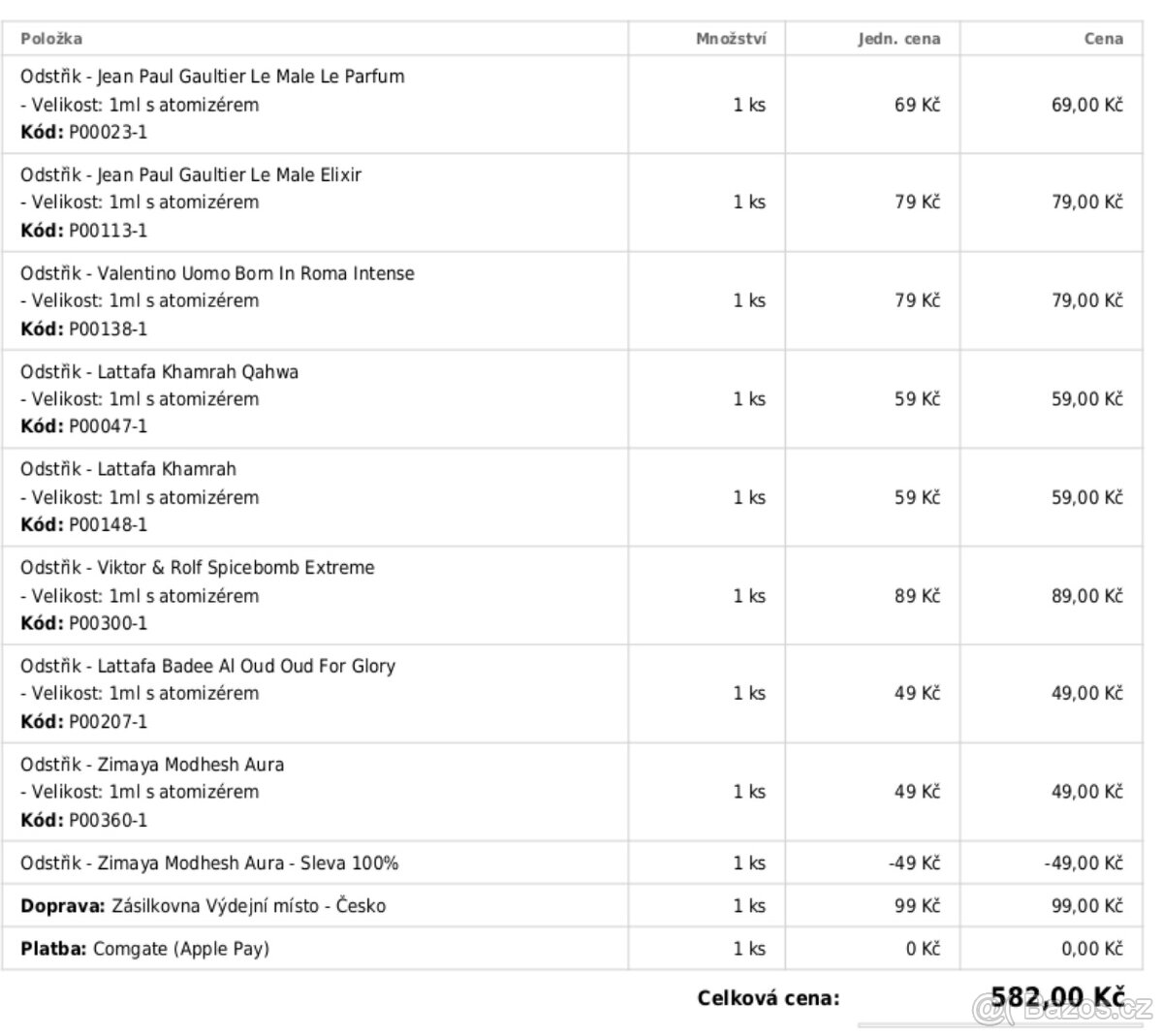
Task: Click the Doprava Zásilkovna shipping row
Action: pos(203,906)
